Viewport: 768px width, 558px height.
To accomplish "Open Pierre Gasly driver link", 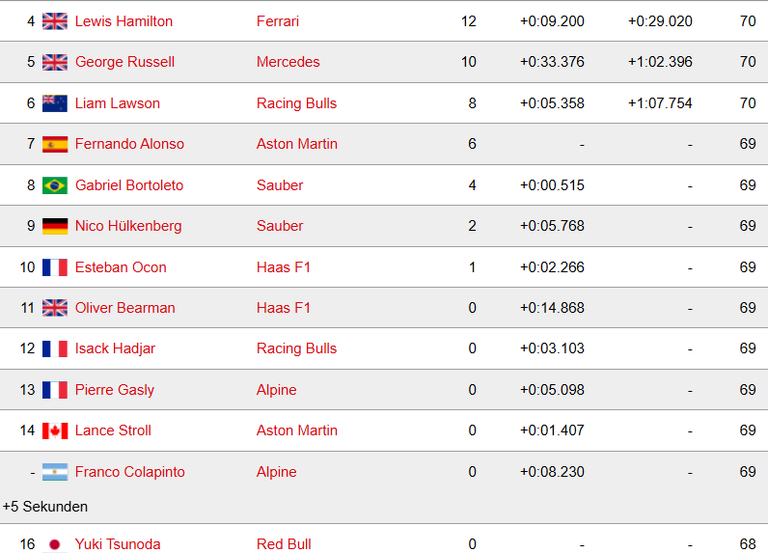I will coord(115,390).
